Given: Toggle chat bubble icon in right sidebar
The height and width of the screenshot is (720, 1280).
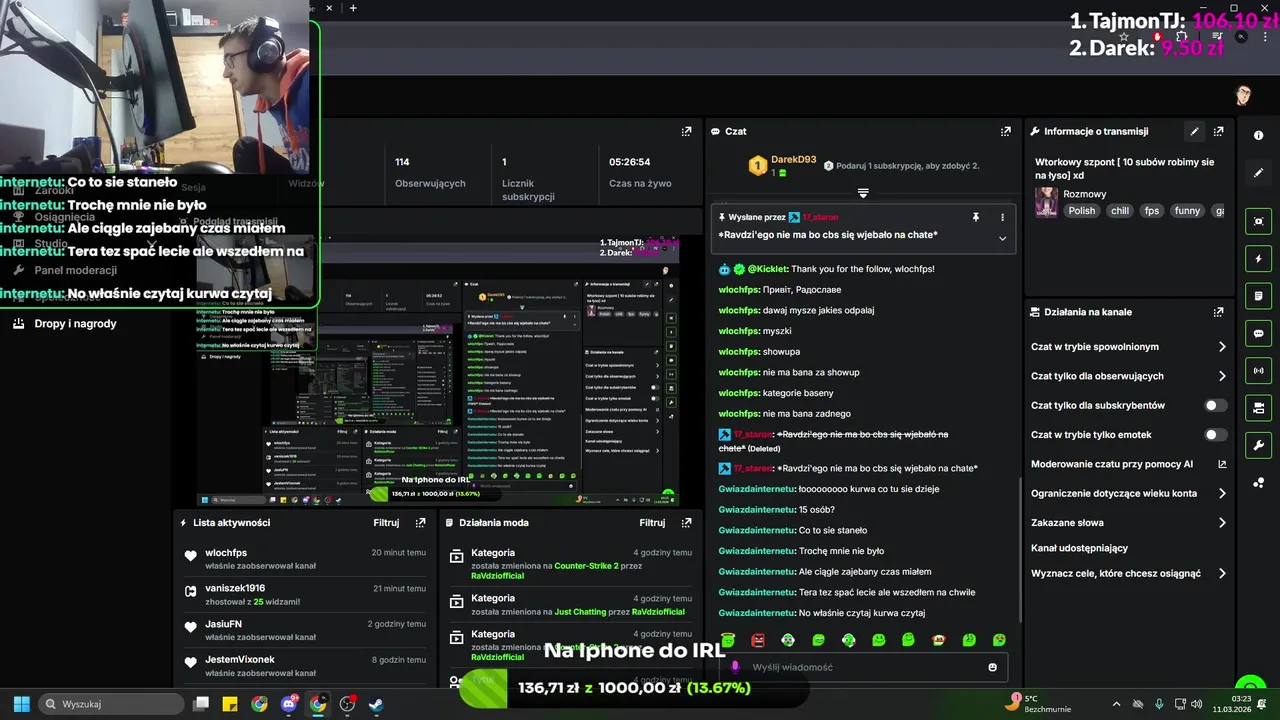Looking at the screenshot, I should click(x=1258, y=333).
